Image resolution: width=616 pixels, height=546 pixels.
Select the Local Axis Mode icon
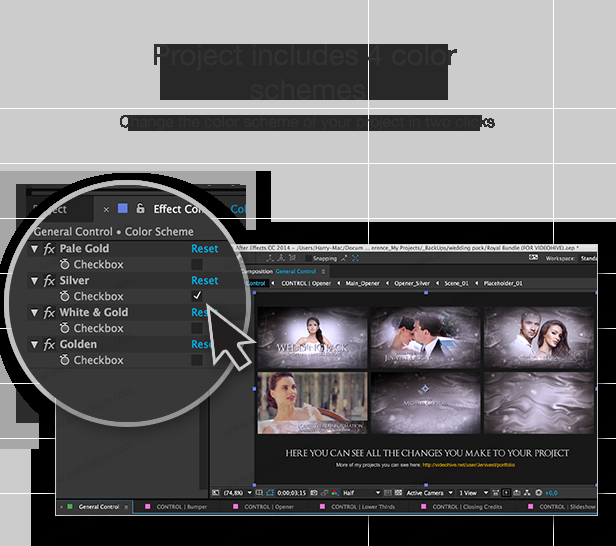pos(270,258)
